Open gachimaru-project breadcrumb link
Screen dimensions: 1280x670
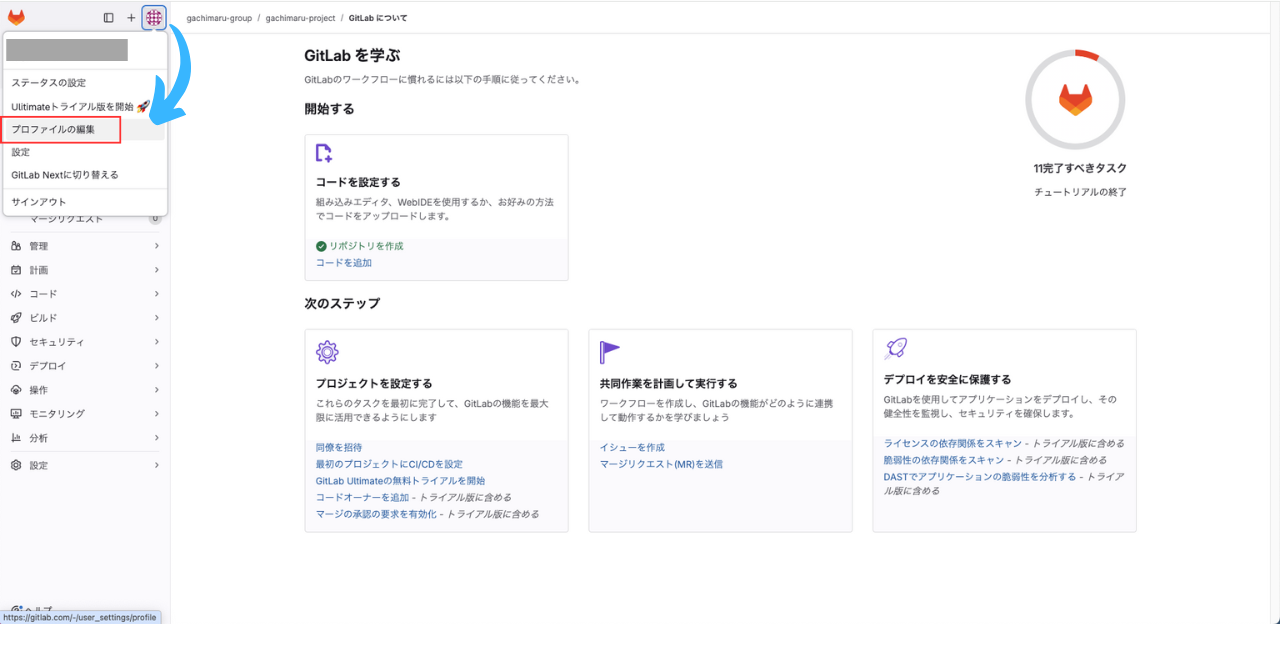(x=300, y=18)
